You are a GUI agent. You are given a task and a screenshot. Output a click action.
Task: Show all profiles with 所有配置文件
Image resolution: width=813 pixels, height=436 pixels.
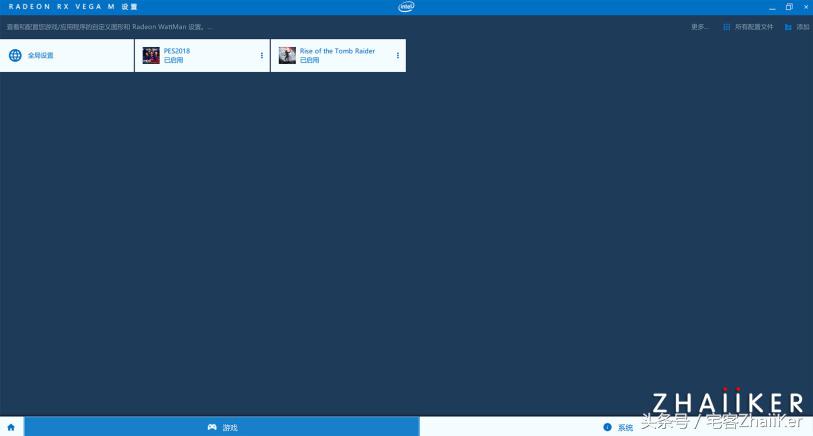coord(754,27)
